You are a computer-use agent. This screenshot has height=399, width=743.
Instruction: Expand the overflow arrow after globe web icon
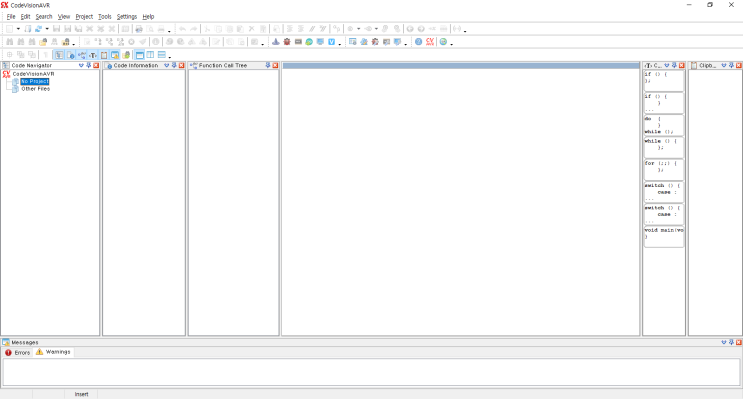pos(452,44)
